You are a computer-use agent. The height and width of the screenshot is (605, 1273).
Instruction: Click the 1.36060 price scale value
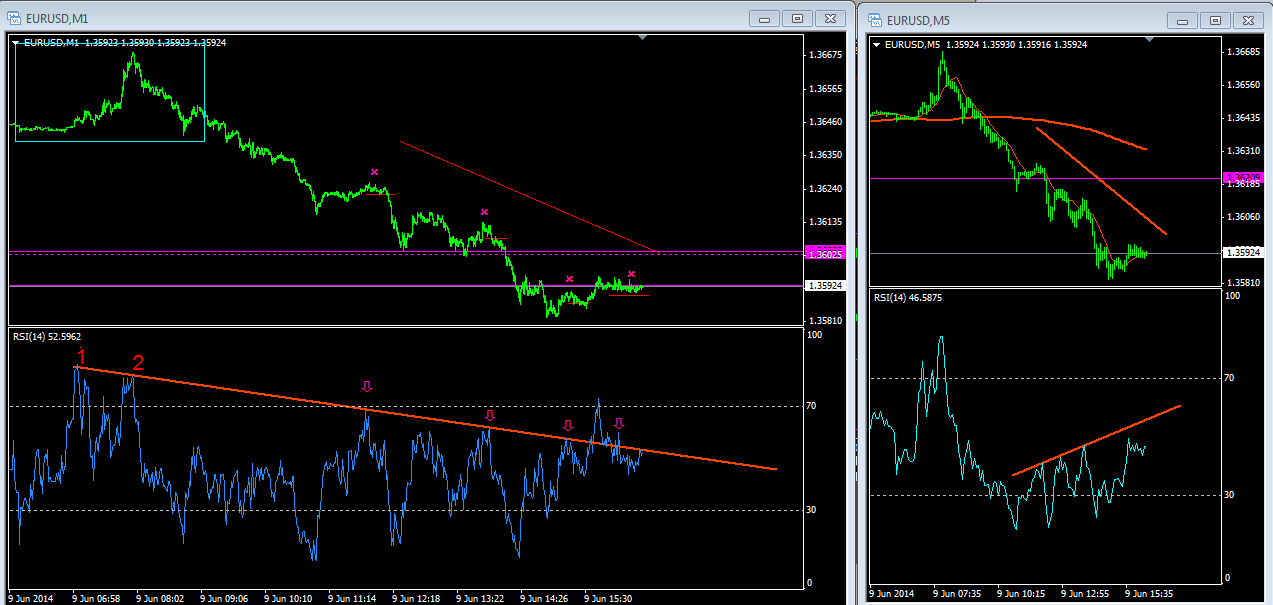tap(1244, 217)
